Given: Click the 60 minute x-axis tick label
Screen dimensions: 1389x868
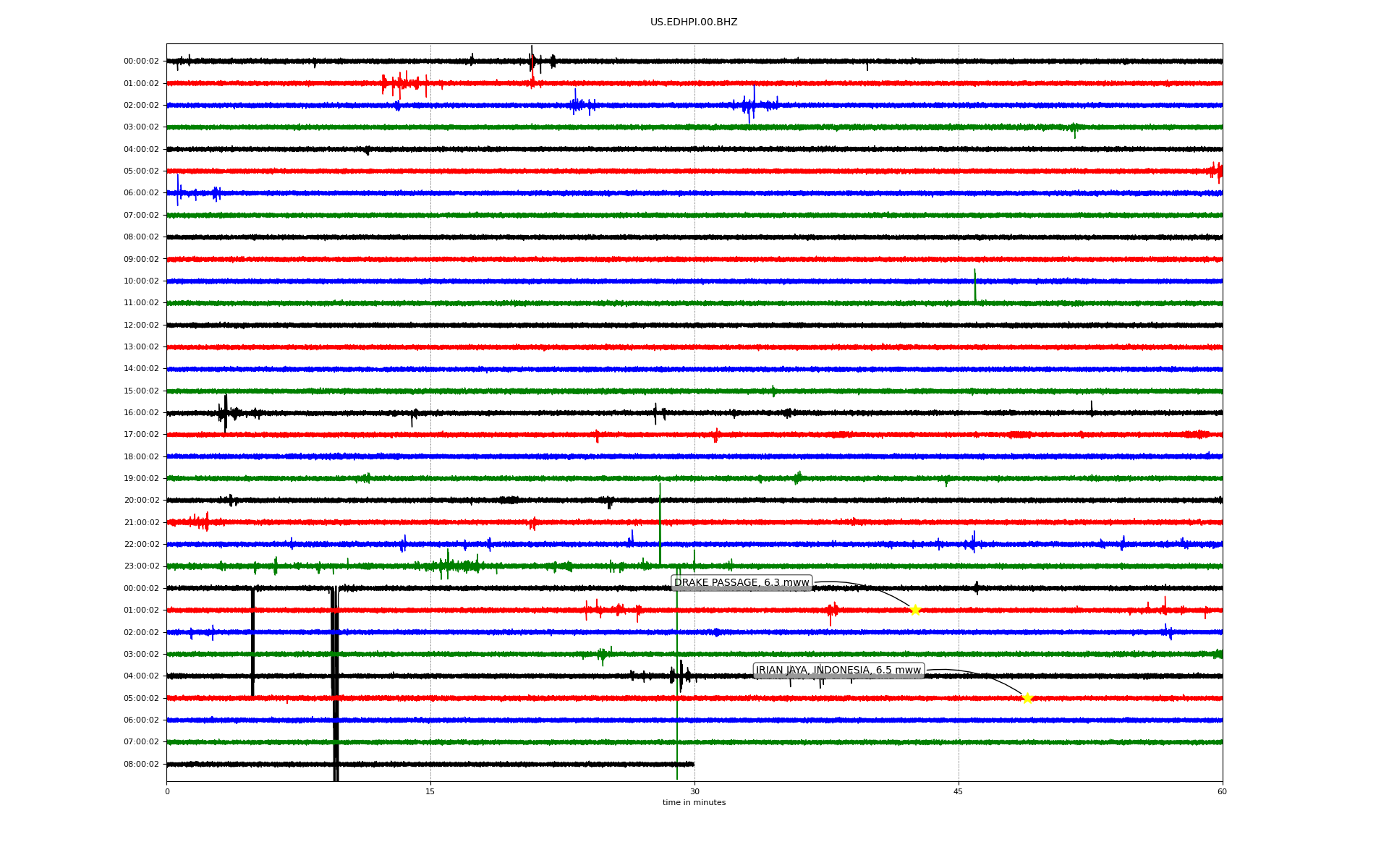Looking at the screenshot, I should [1222, 791].
